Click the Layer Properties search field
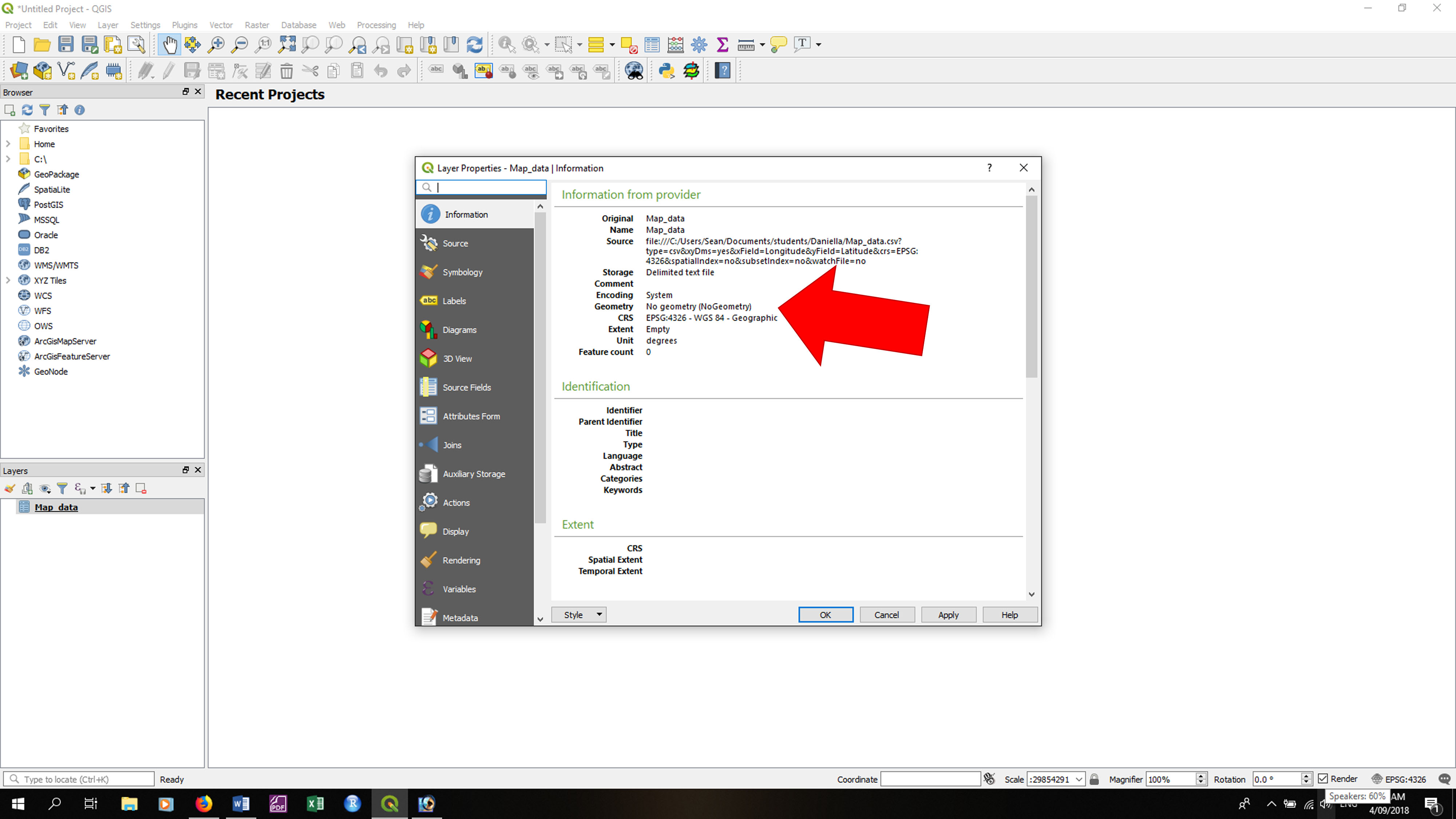 (x=482, y=187)
